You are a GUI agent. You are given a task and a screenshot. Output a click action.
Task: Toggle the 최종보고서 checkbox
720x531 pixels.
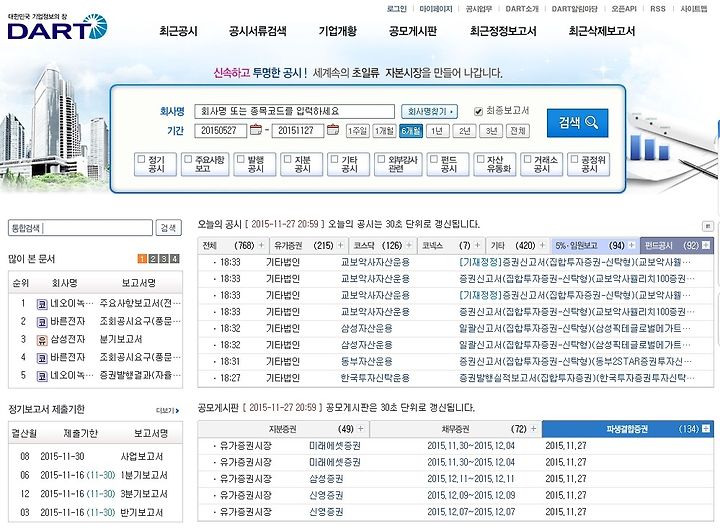(478, 111)
